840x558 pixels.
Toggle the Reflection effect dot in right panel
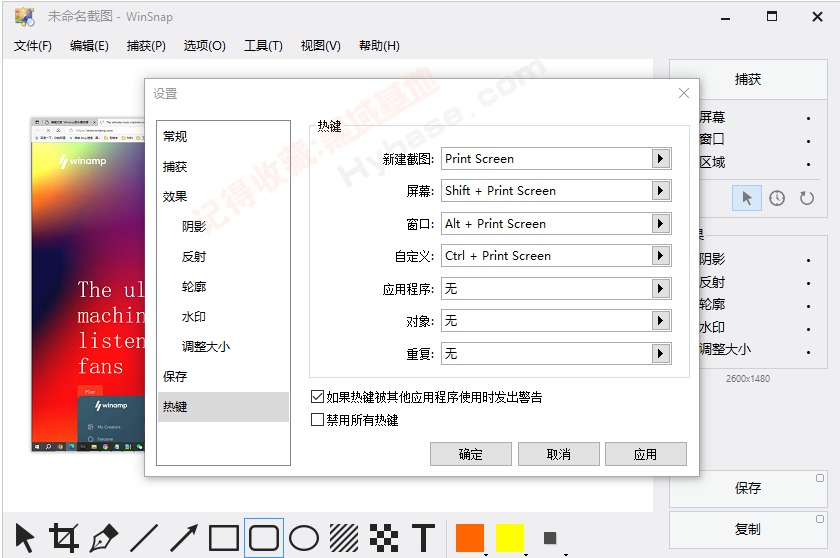808,283
